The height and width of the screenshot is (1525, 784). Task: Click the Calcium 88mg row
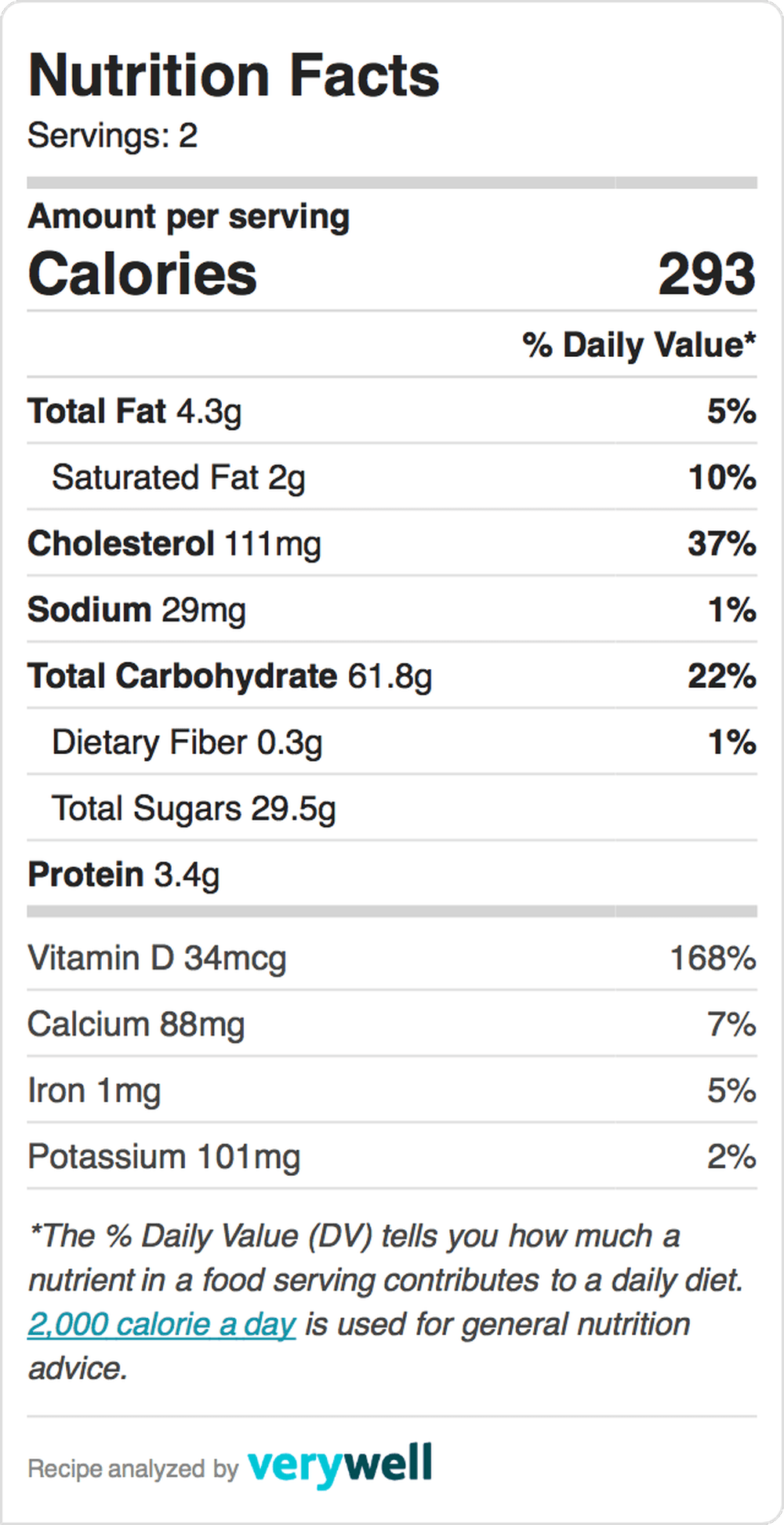click(x=392, y=1024)
